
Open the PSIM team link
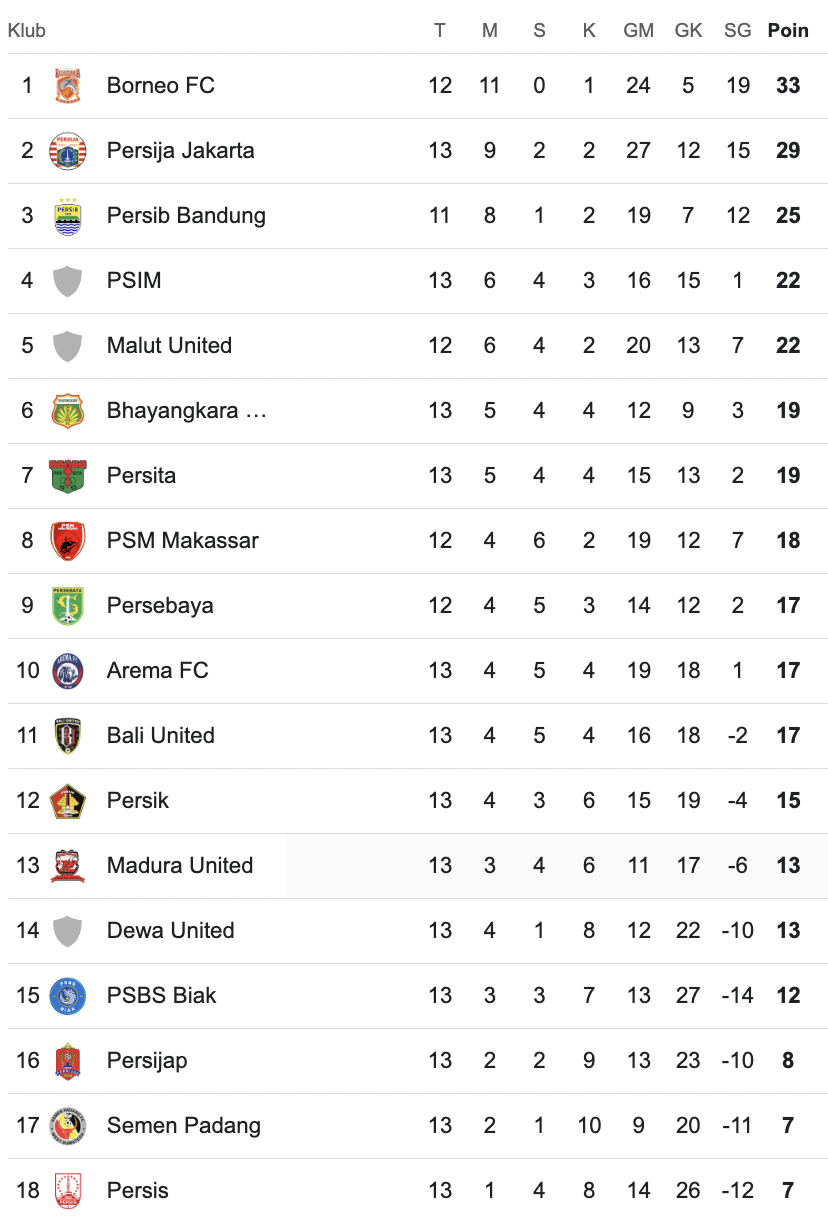point(134,281)
